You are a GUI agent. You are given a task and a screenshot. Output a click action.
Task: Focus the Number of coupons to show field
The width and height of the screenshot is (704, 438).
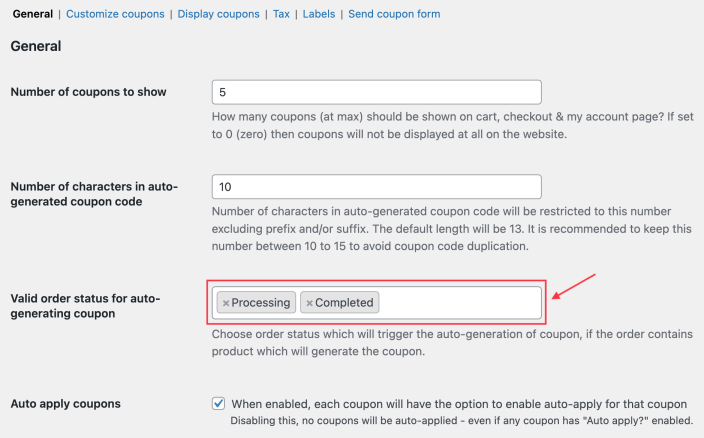[x=377, y=92]
